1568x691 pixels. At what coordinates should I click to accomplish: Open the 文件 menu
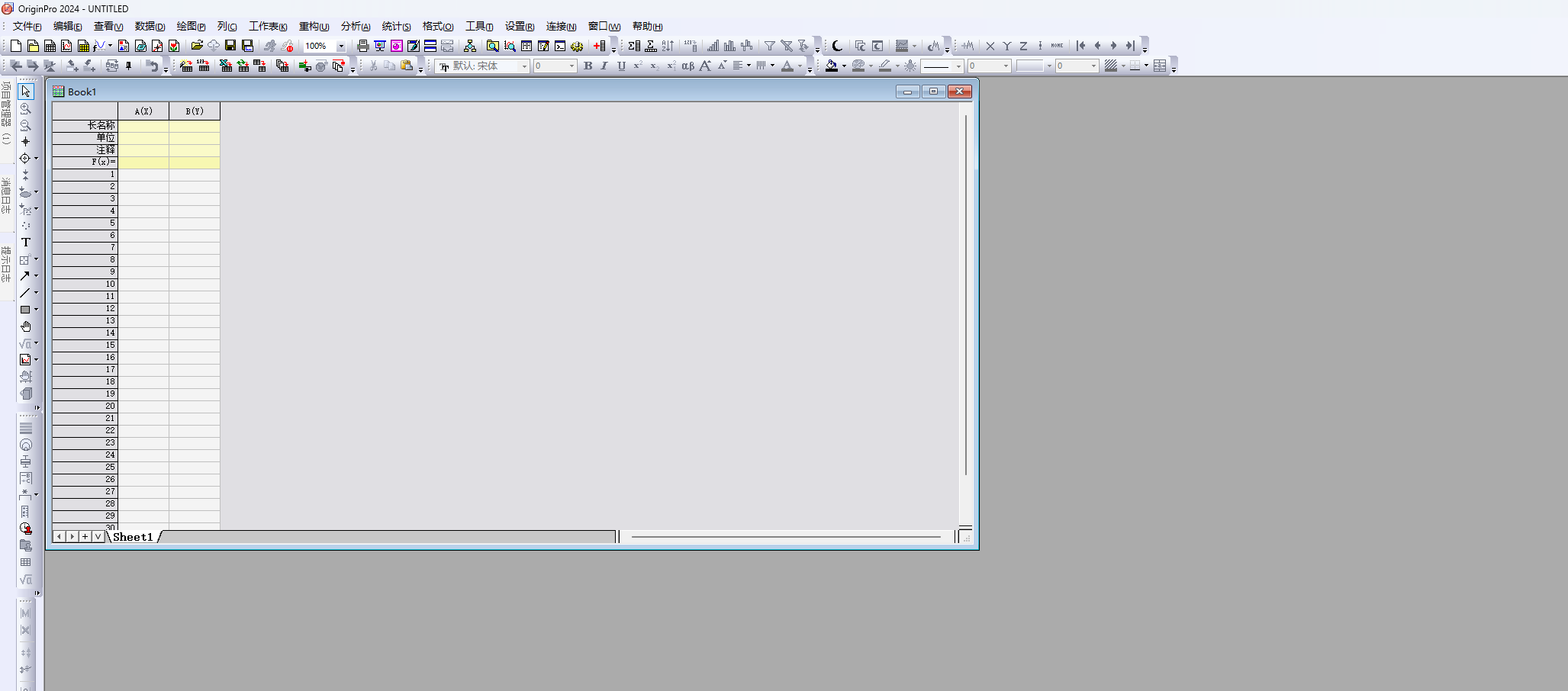[27, 26]
